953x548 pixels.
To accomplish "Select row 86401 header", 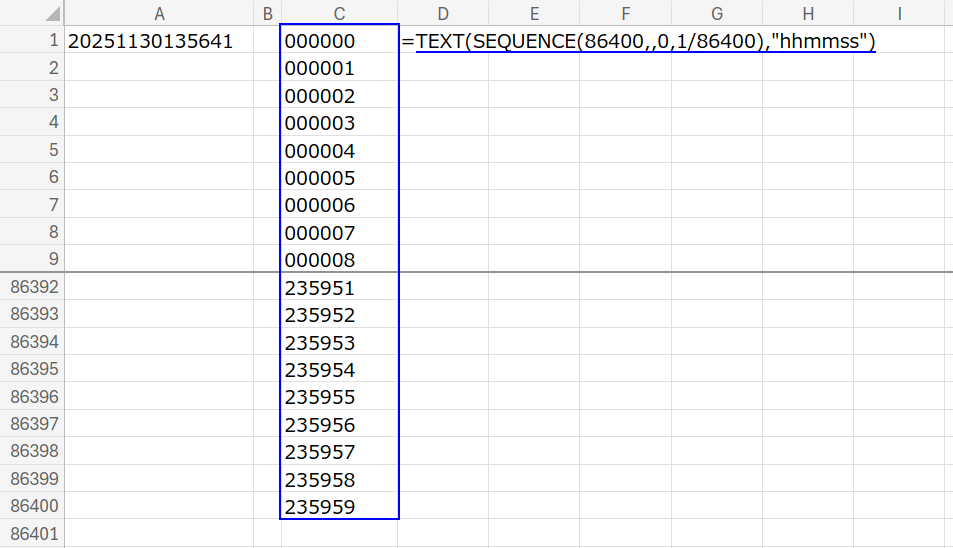I will tap(32, 534).
